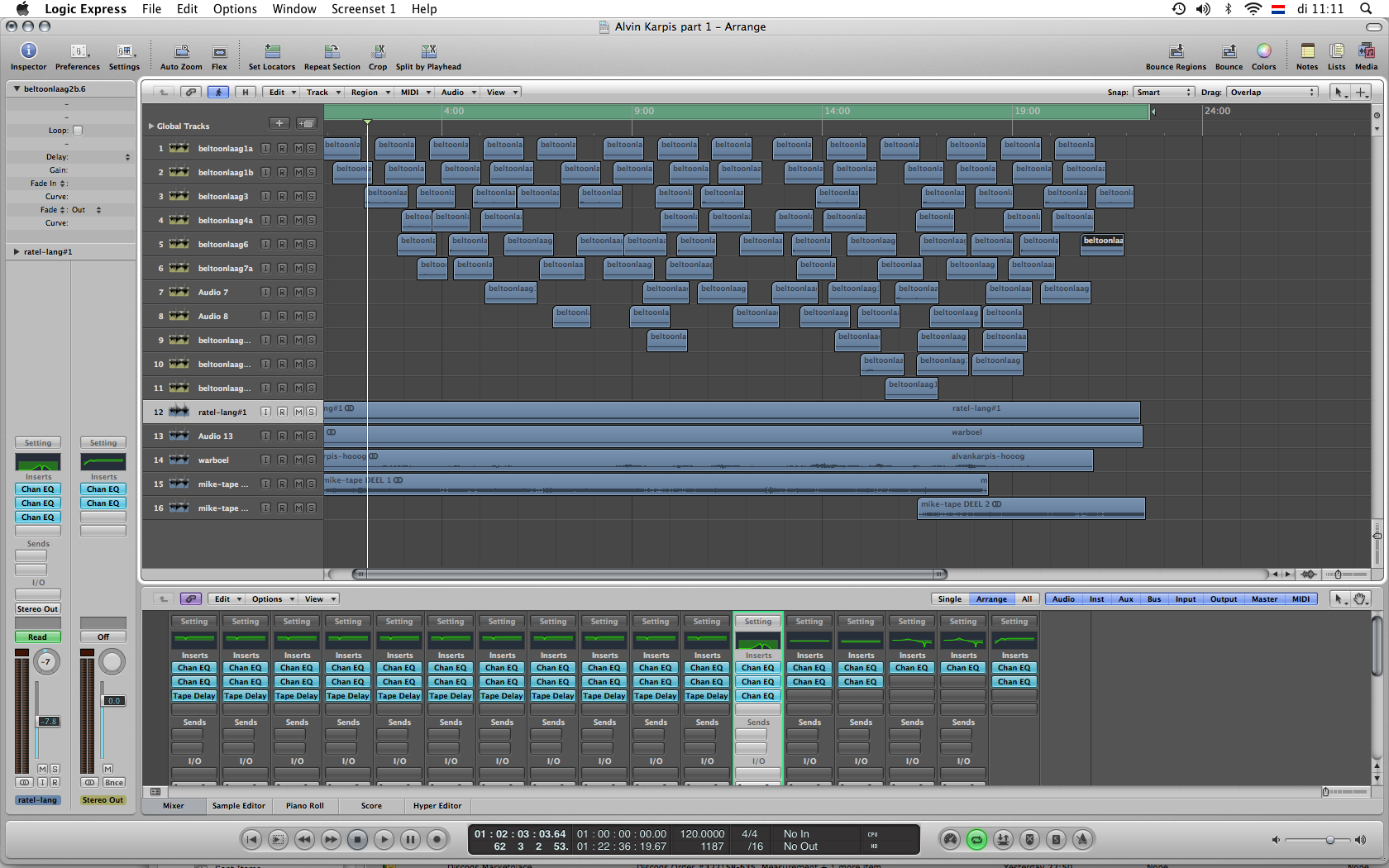The image size is (1389, 868).
Task: Open the Media browser icon
Action: click(1366, 51)
